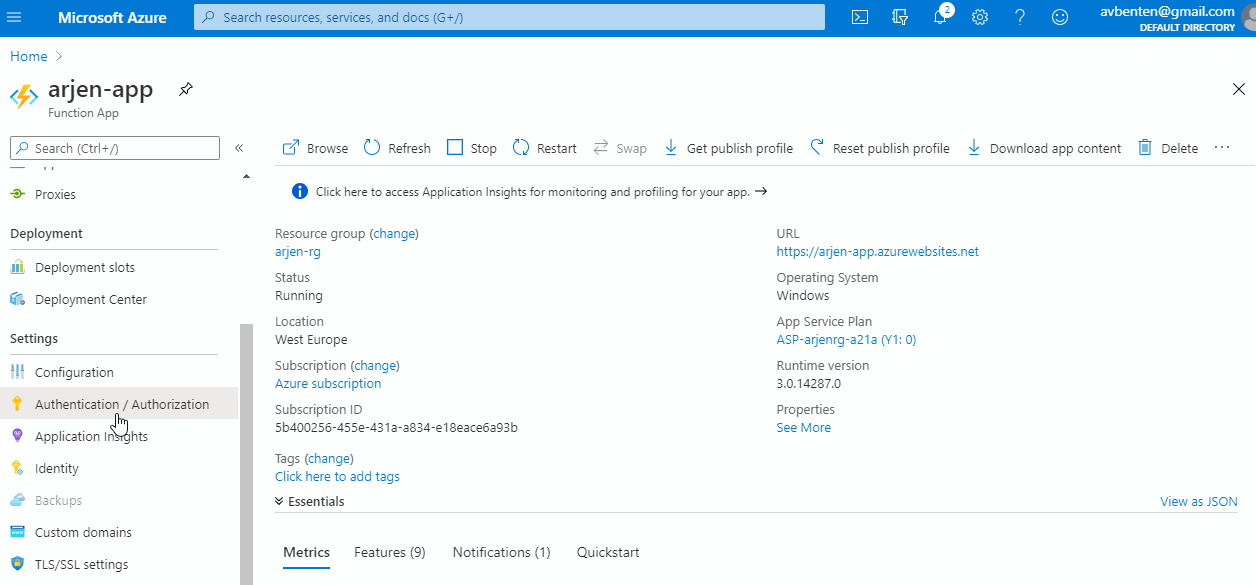Switch to the Features (9) tab

pos(389,552)
